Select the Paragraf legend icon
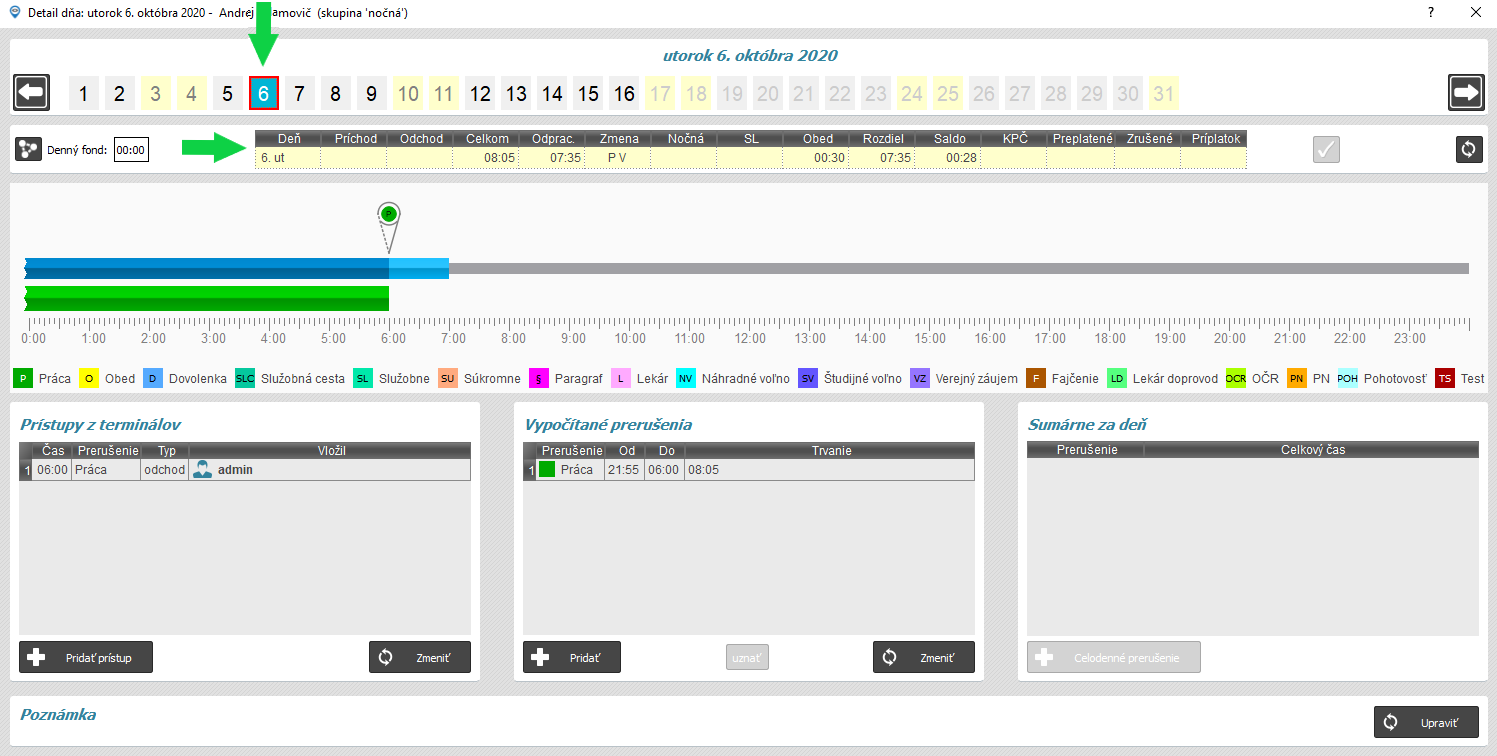Image resolution: width=1497 pixels, height=756 pixels. point(538,379)
